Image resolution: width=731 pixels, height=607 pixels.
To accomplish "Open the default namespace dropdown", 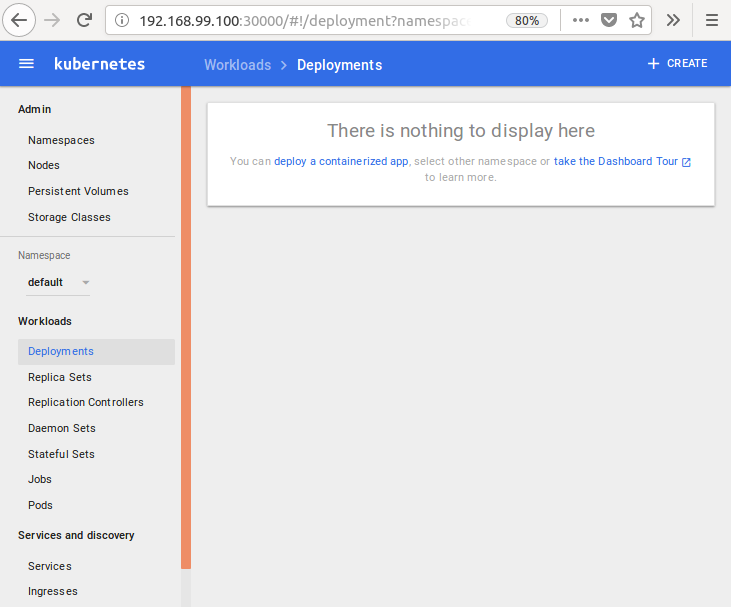I will (58, 283).
